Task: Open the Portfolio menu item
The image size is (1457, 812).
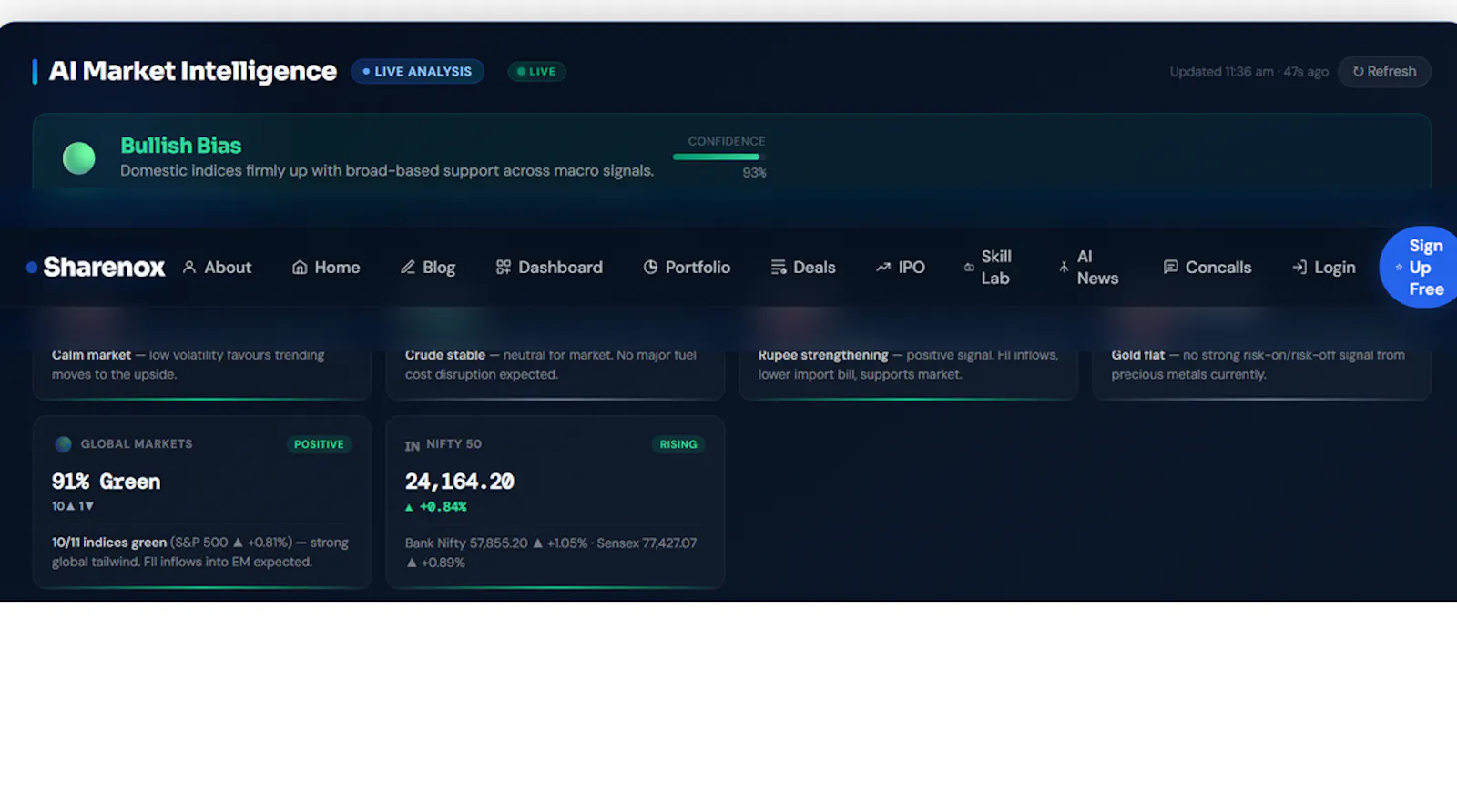Action: pos(698,267)
